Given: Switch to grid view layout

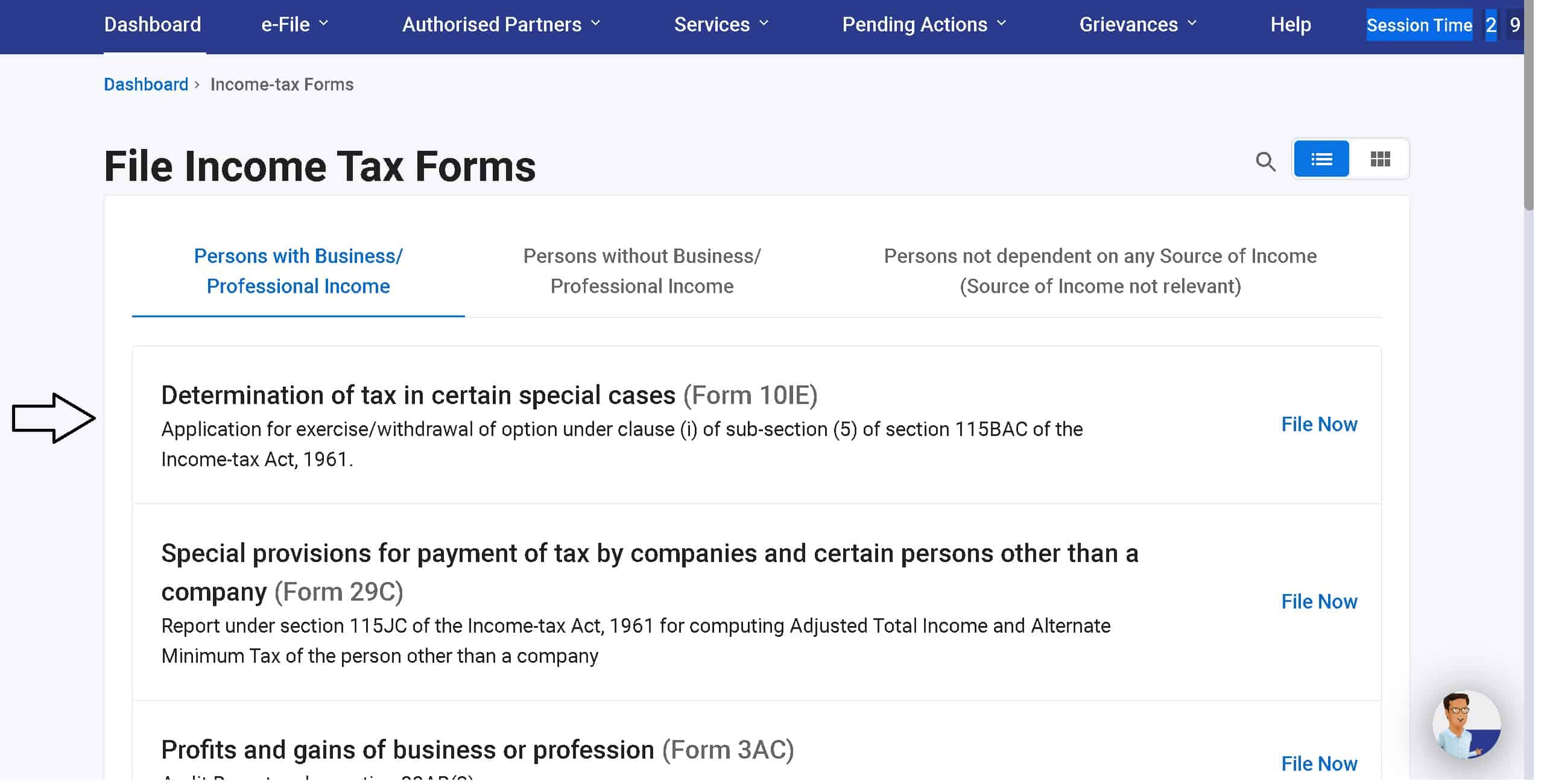Looking at the screenshot, I should click(1380, 158).
